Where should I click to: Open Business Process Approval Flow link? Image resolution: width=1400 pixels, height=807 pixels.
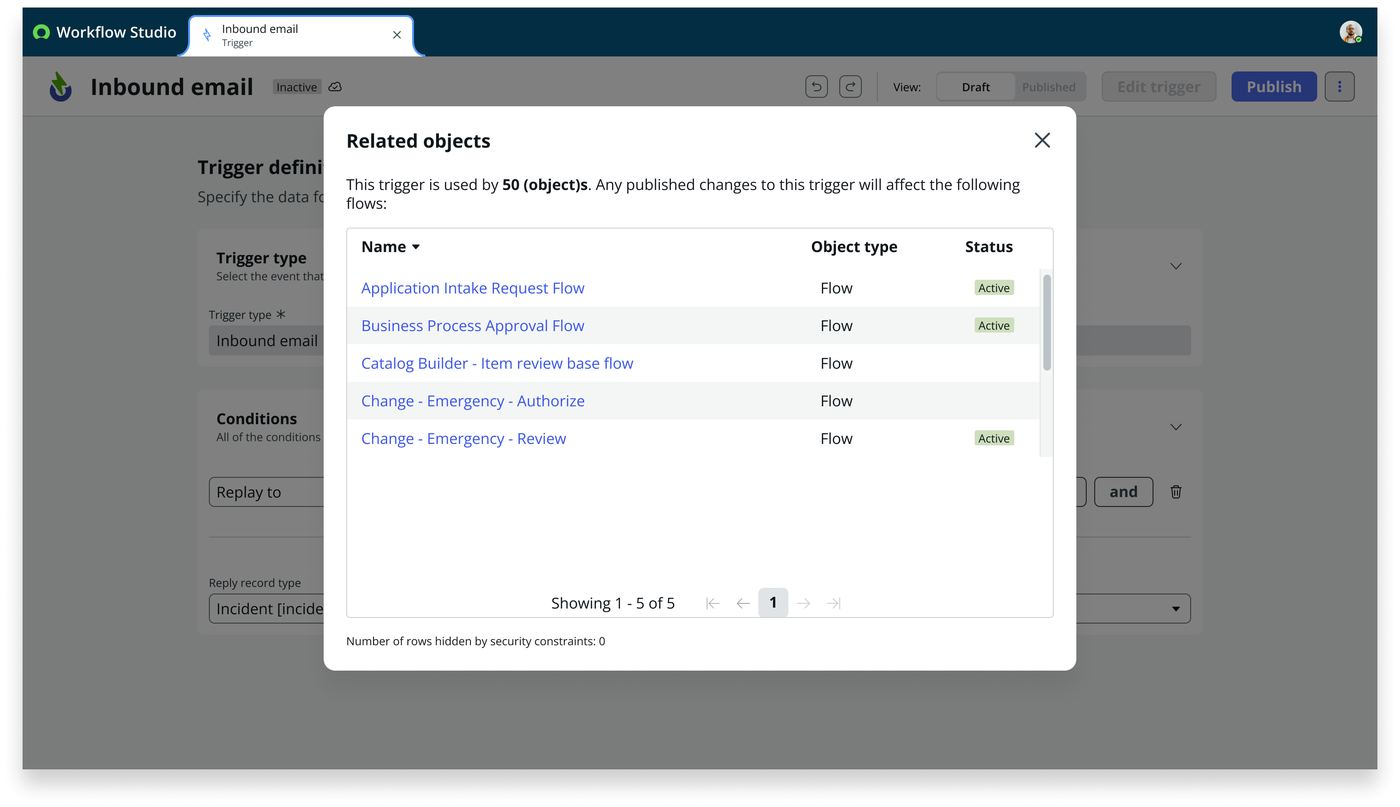click(x=472, y=326)
